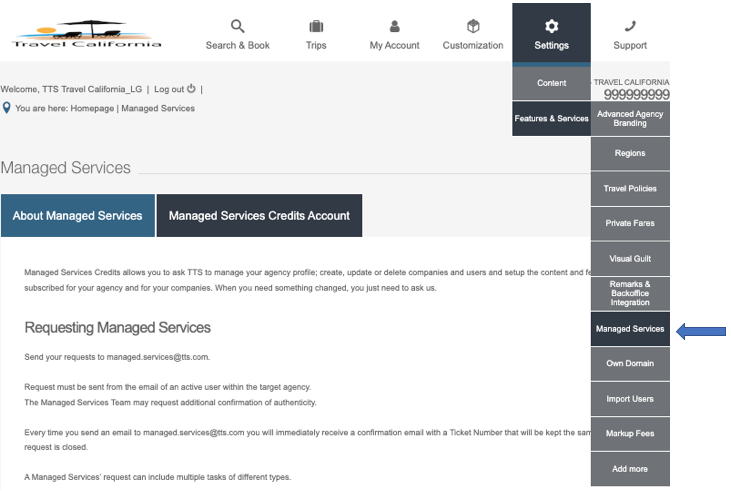Viewport: 731px width, 491px height.
Task: Open the Trips suitcase icon
Action: [x=316, y=26]
